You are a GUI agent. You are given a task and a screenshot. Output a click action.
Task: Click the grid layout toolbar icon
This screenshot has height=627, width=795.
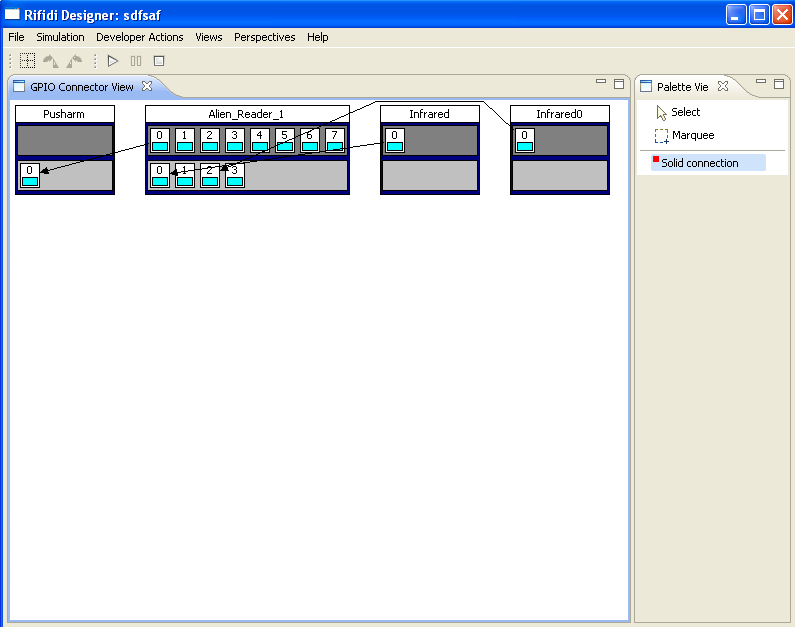pyautogui.click(x=27, y=61)
